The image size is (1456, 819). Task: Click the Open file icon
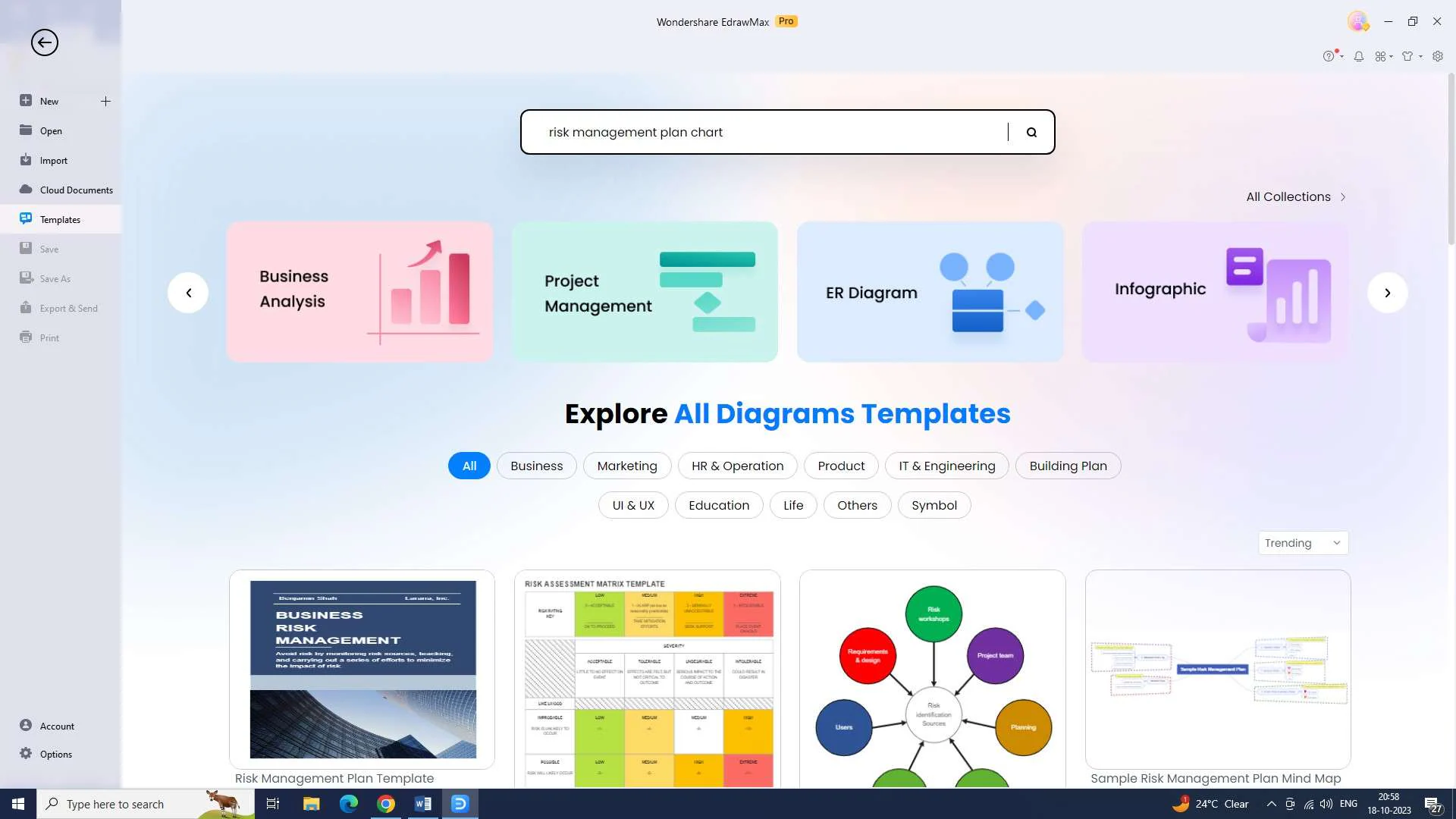(25, 130)
